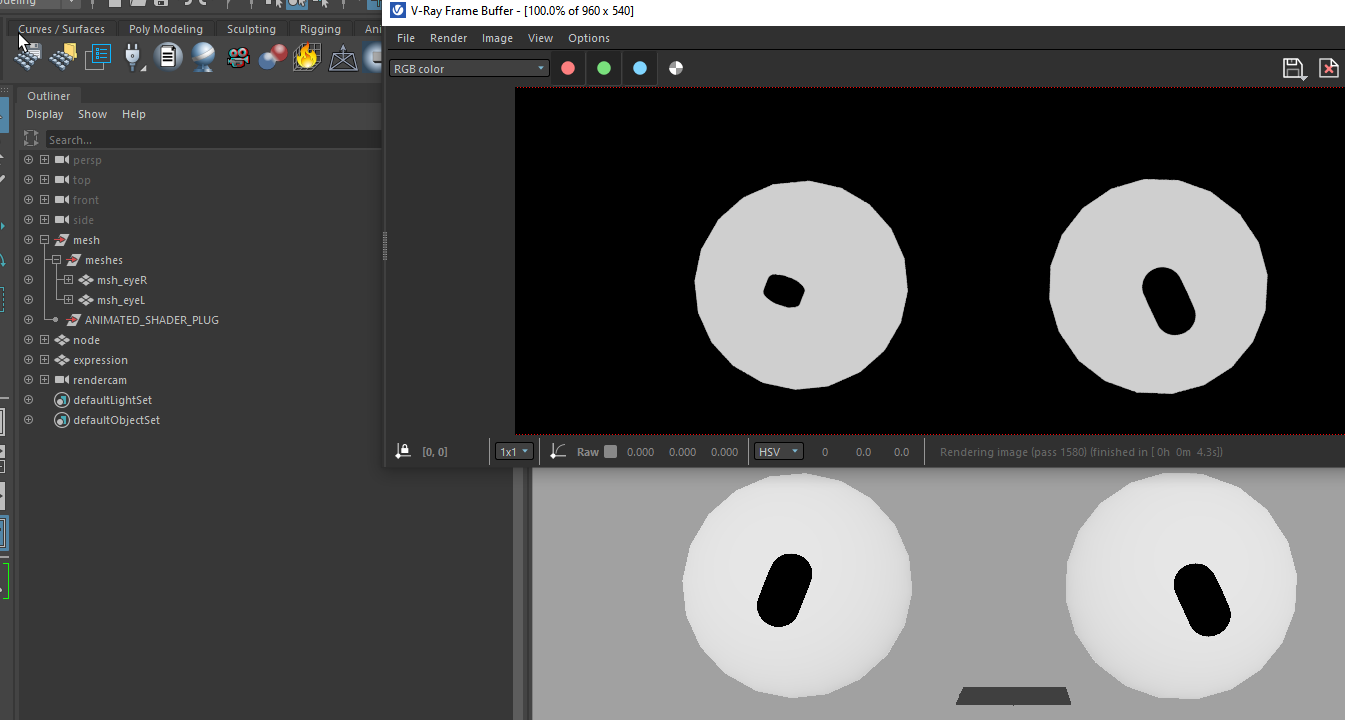Expand the msh_eyeR node
Viewport: 1345px width, 720px height.
68,280
